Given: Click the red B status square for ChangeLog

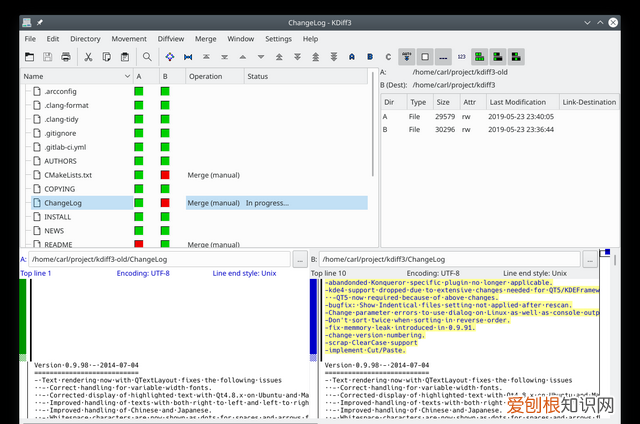Looking at the screenshot, I should pos(165,203).
